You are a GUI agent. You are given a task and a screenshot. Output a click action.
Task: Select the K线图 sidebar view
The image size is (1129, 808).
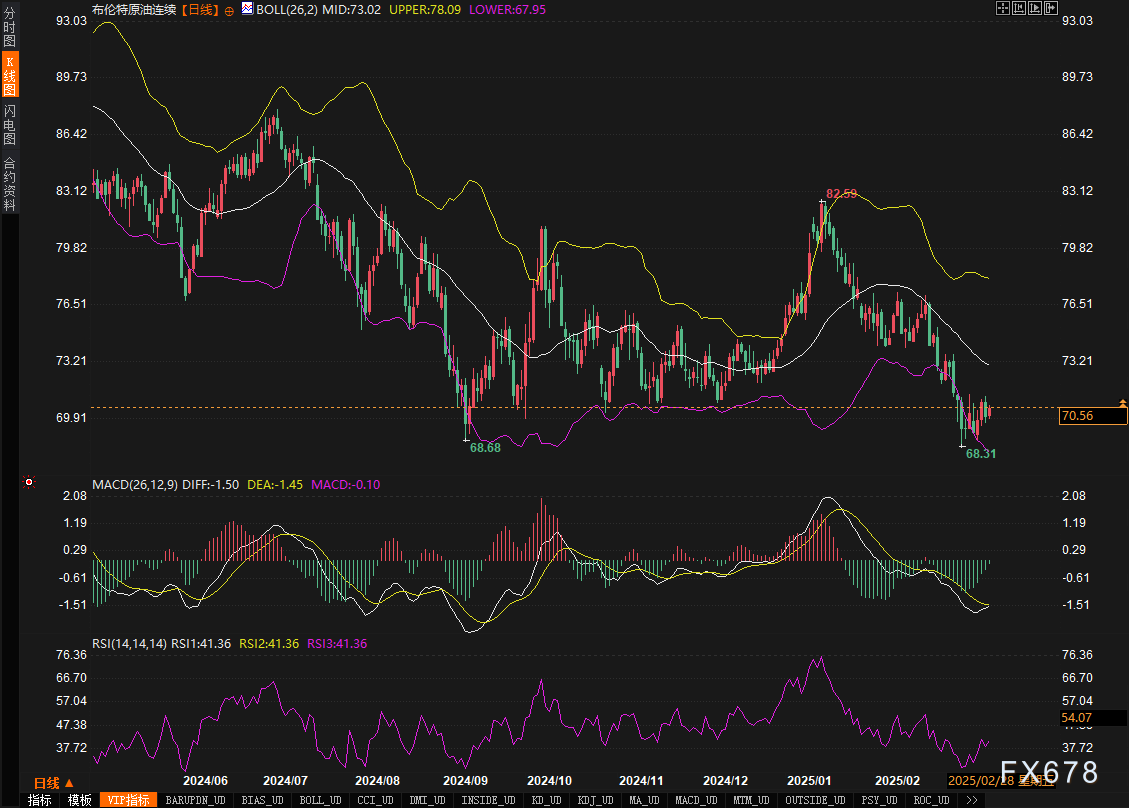pyautogui.click(x=10, y=74)
